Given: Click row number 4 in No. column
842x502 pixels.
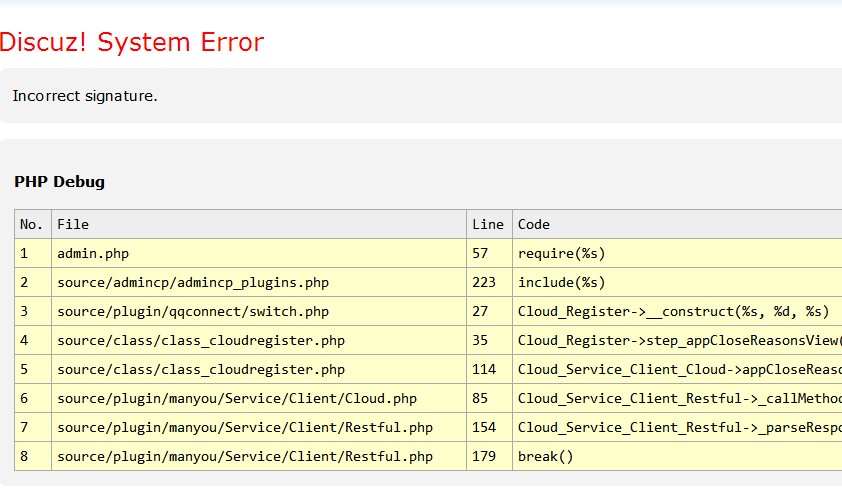Looking at the screenshot, I should tap(33, 340).
